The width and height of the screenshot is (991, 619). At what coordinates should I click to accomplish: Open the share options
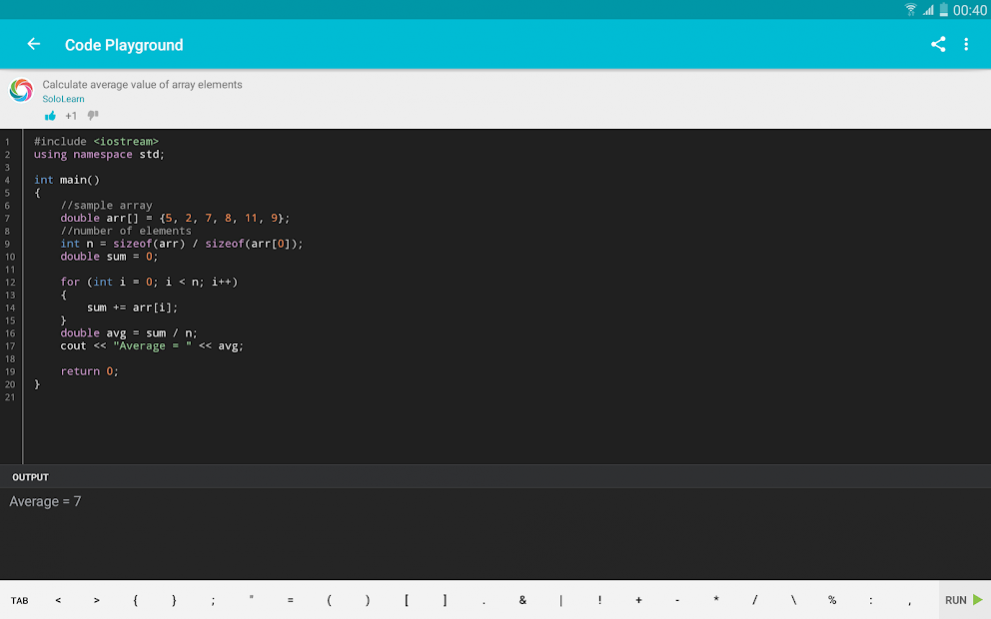click(x=937, y=44)
